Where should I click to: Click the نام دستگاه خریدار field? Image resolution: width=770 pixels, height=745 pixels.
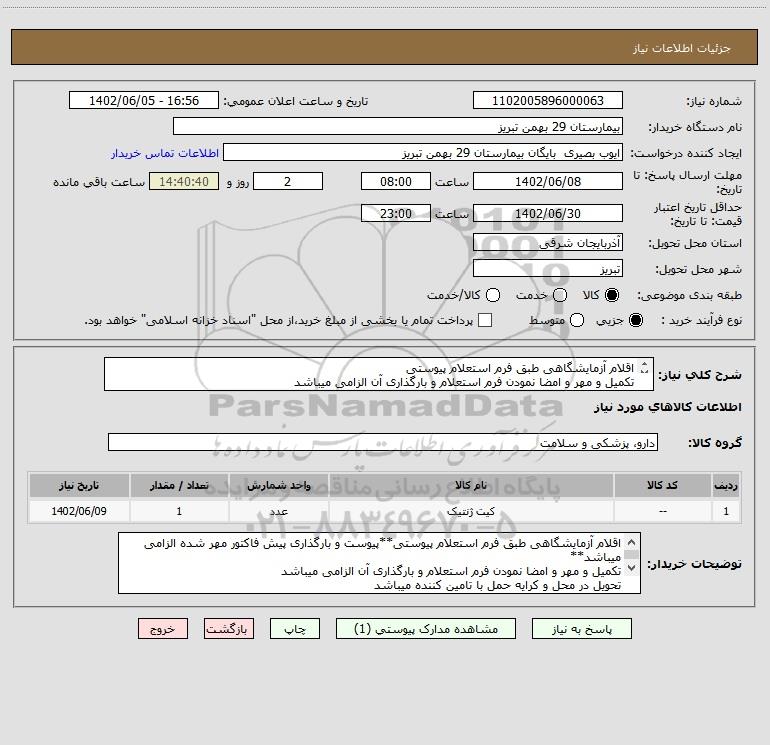pyautogui.click(x=398, y=126)
